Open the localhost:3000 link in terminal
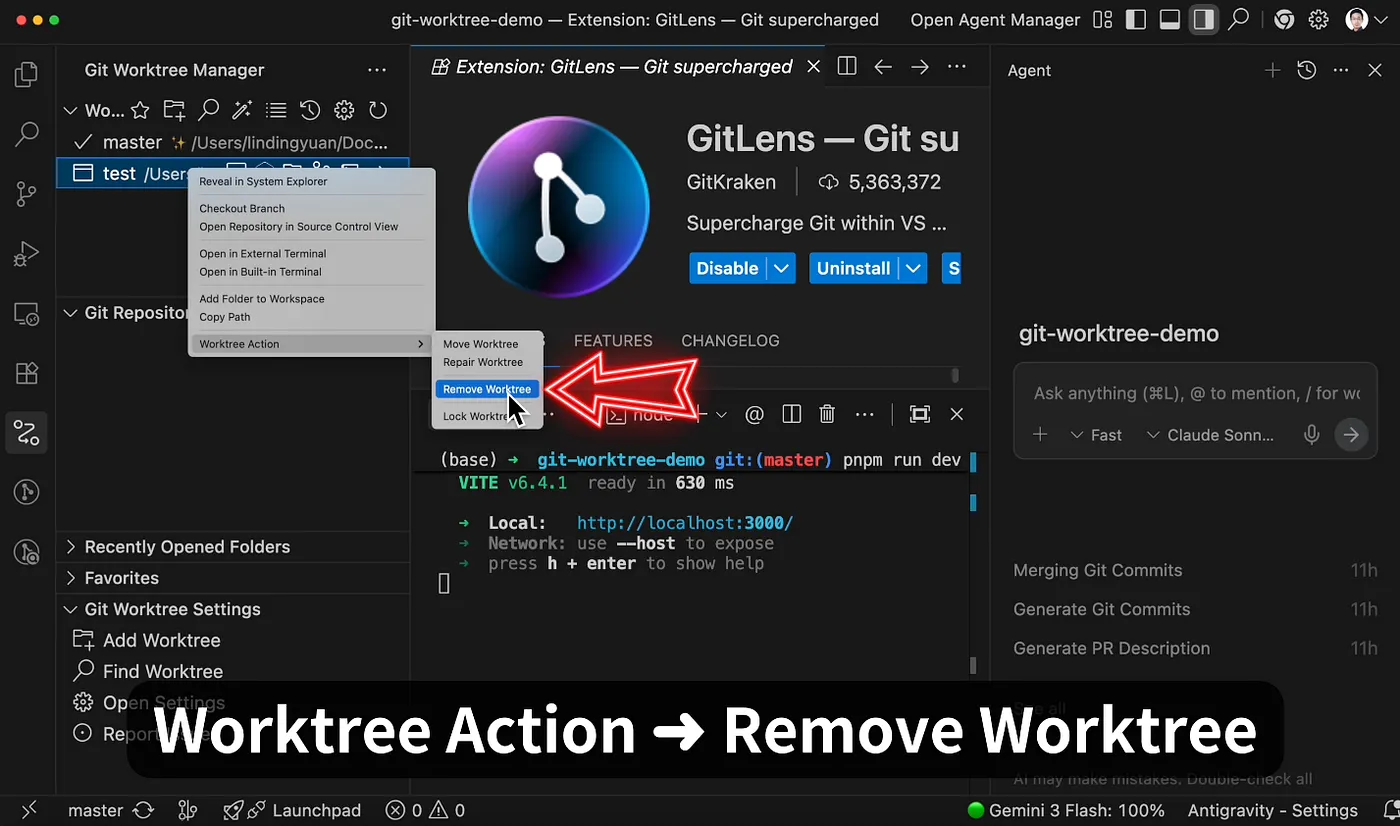 click(685, 523)
